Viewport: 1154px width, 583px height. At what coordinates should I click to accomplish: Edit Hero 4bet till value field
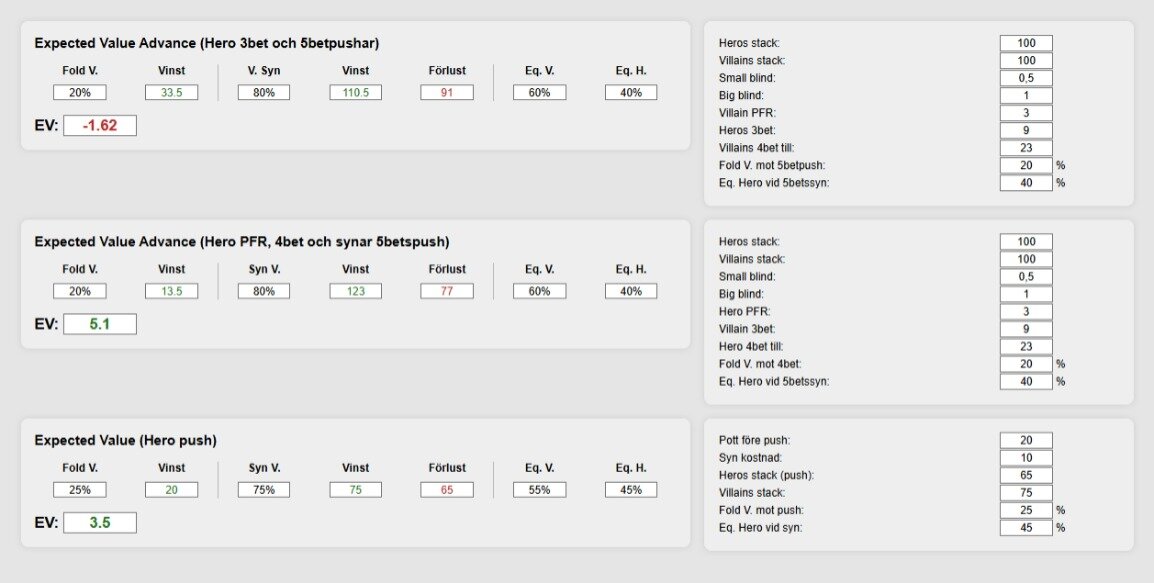[1026, 347]
